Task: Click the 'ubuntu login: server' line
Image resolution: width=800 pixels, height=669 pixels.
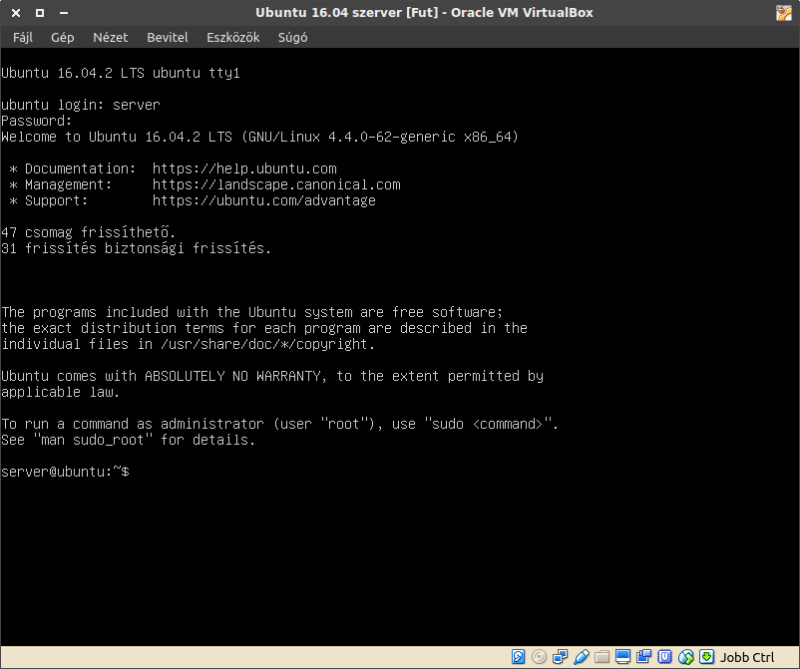Action: click(x=81, y=105)
